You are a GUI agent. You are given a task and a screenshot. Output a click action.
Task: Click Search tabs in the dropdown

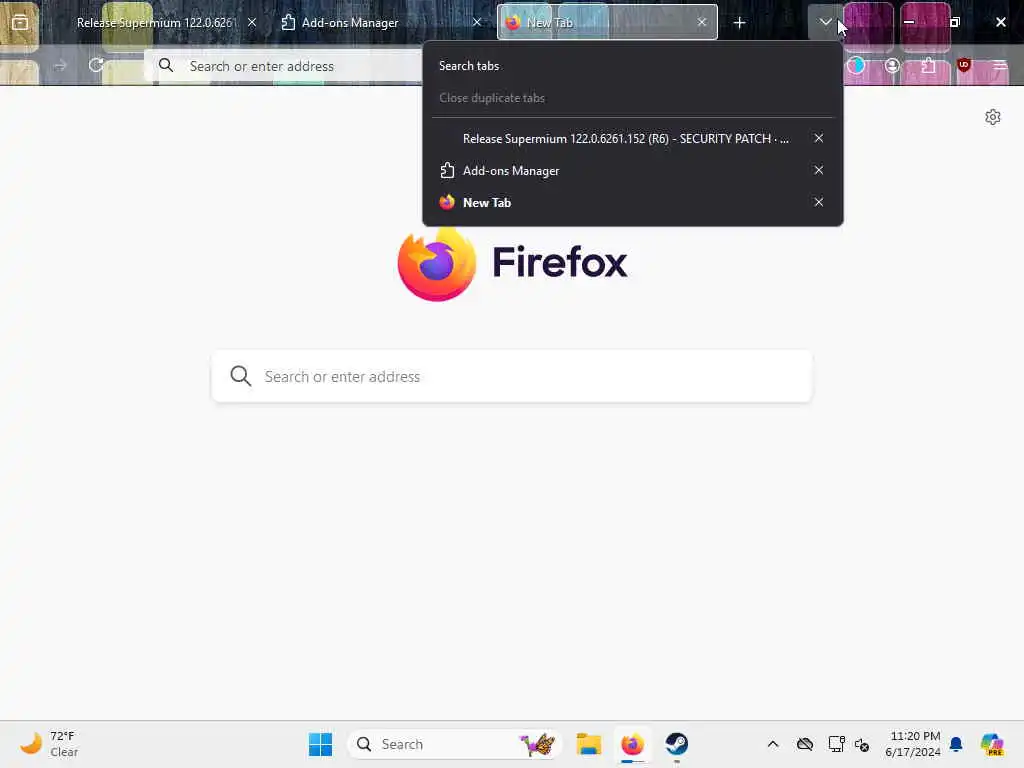[469, 66]
